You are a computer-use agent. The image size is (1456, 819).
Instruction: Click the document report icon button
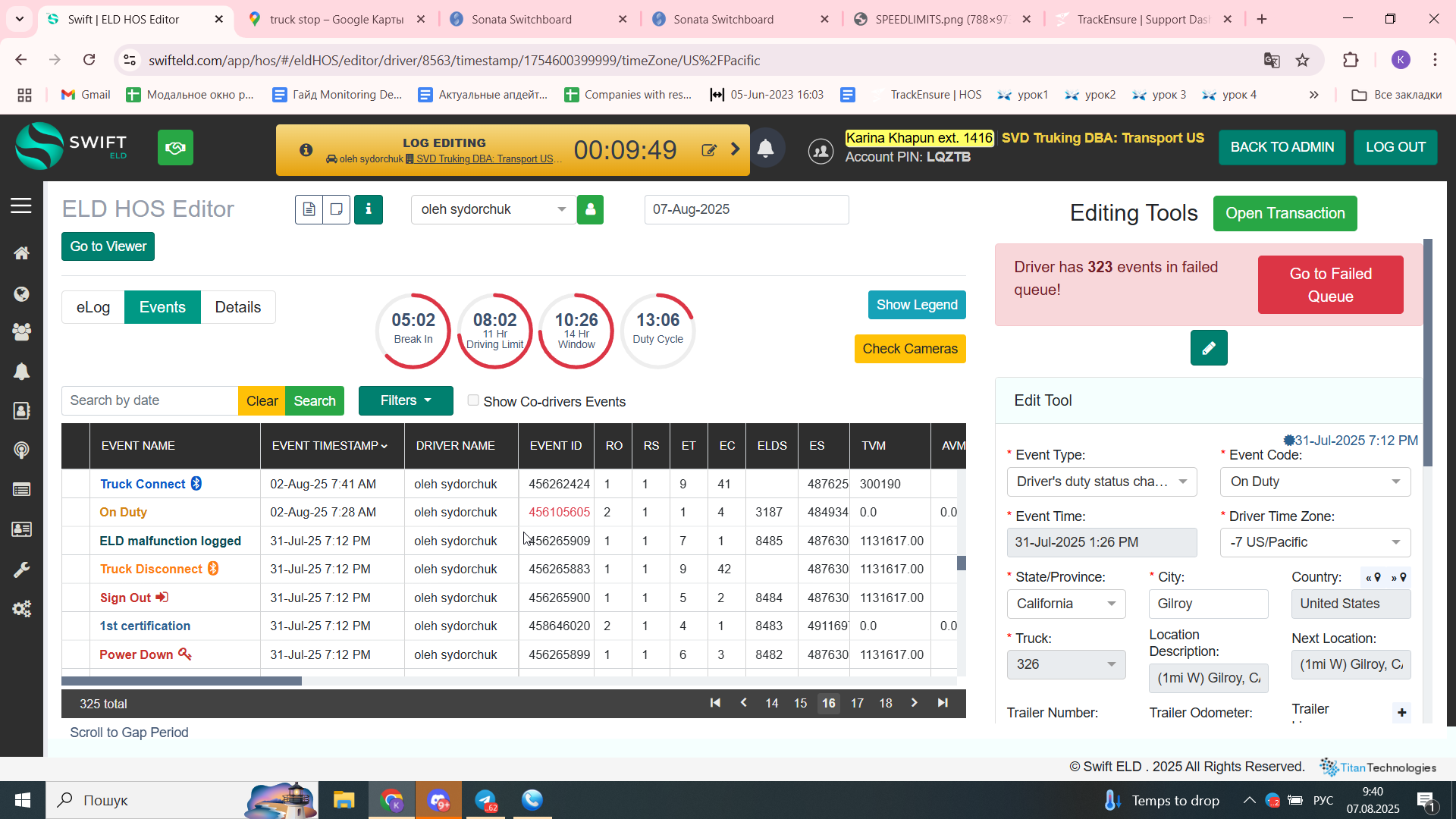(309, 209)
